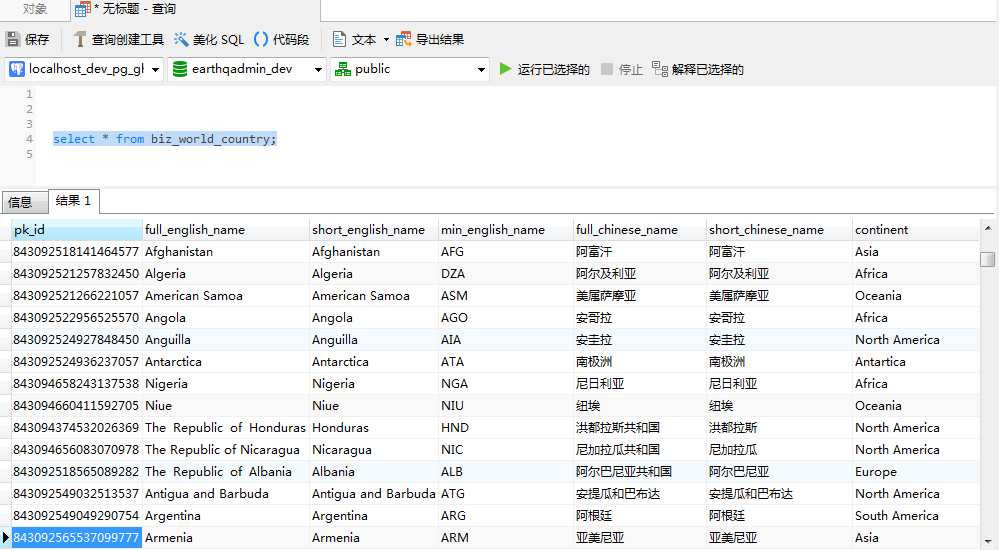This screenshot has width=999, height=550.
Task: Run selected query (运行已选择的)
Action: 545,69
